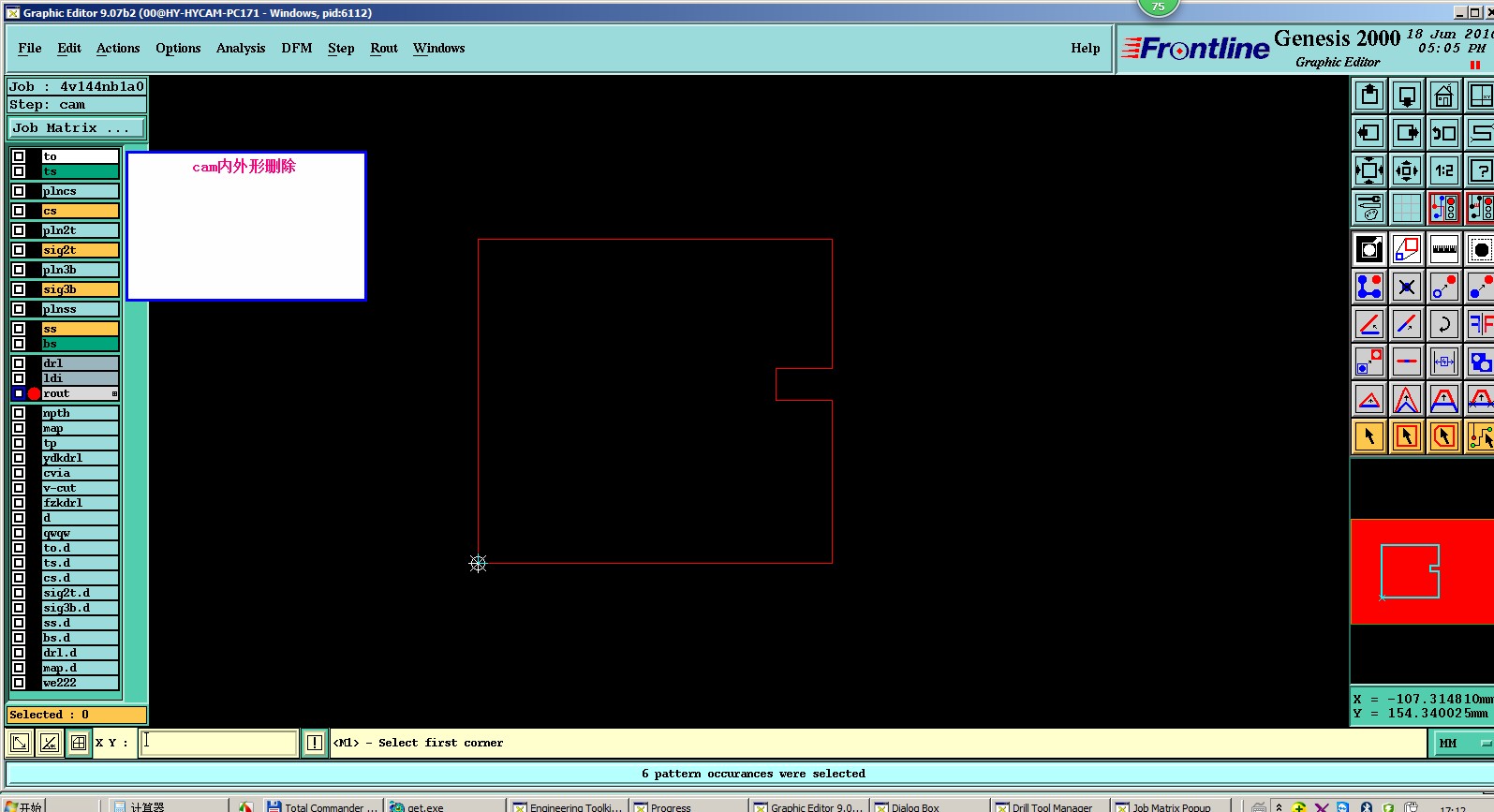Open the Edit menu
1494x812 pixels.
click(x=69, y=48)
